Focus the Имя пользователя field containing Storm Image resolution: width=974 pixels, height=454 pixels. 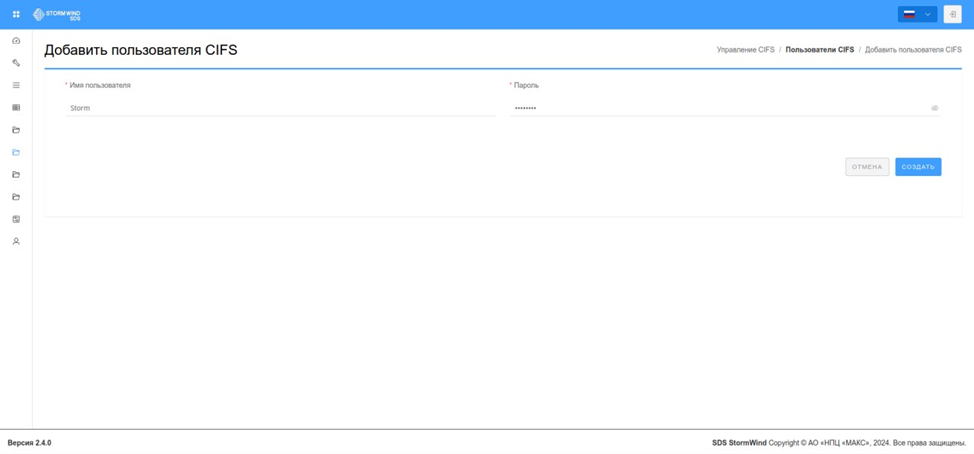click(281, 108)
